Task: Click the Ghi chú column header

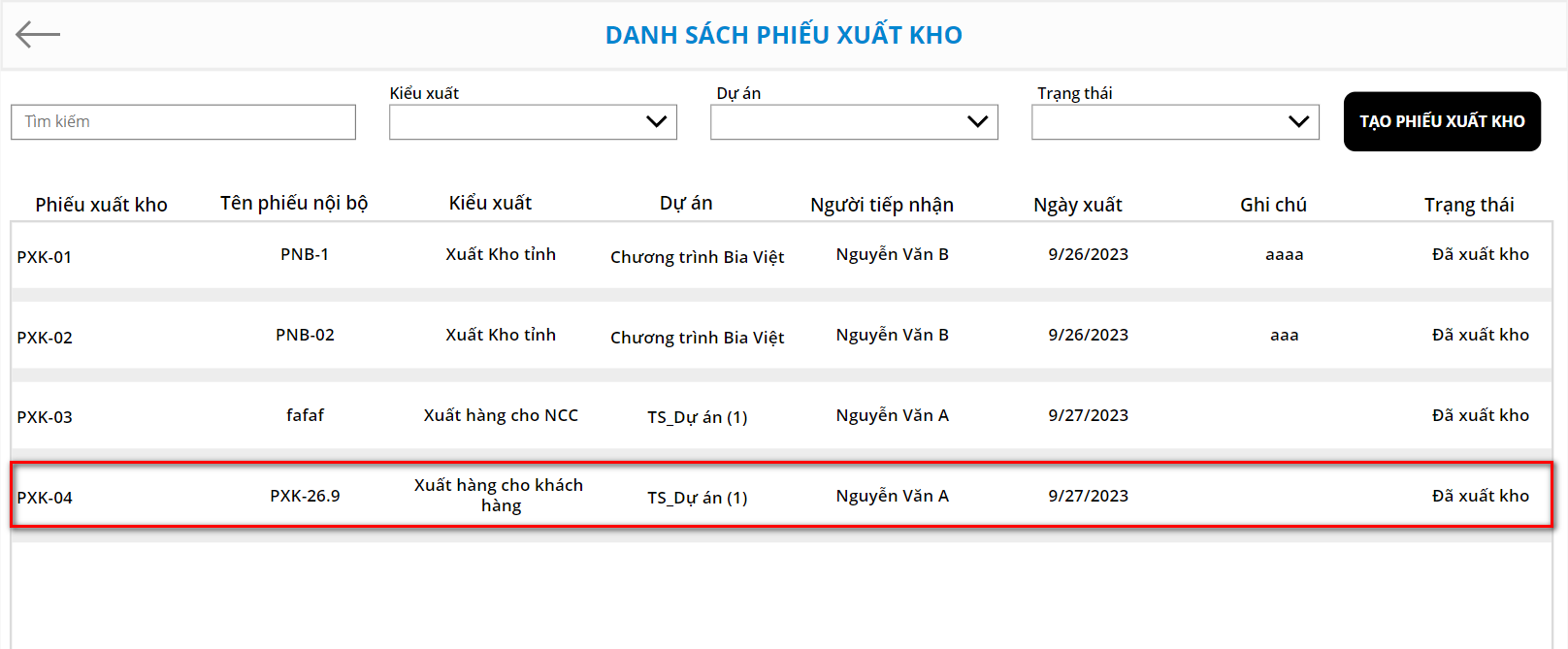Action: [1273, 205]
